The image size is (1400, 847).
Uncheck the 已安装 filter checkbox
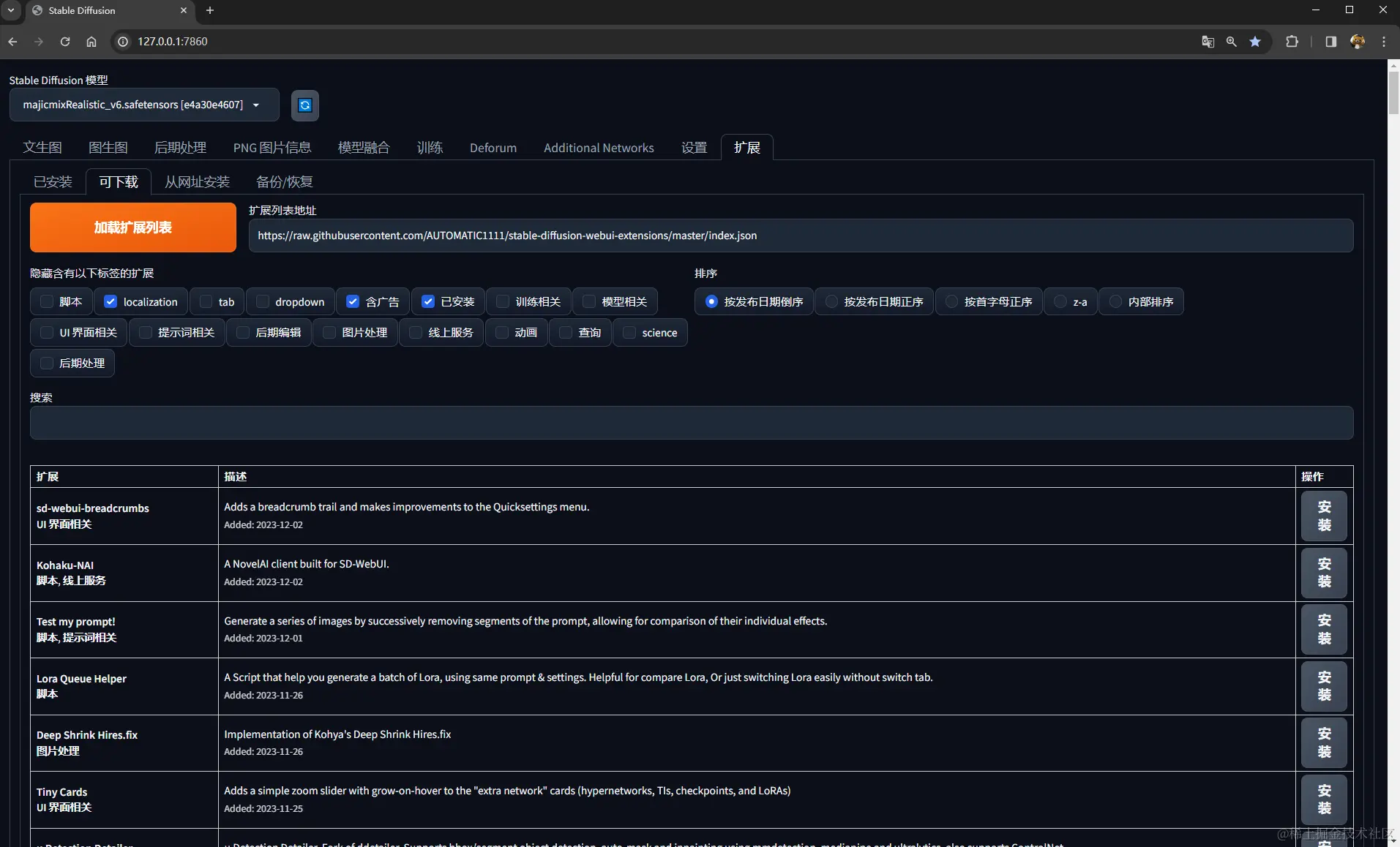[x=428, y=301]
